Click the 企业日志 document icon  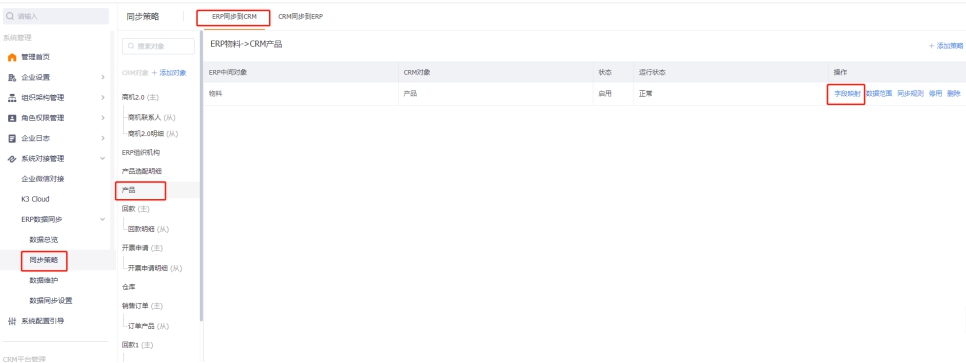tap(12, 139)
